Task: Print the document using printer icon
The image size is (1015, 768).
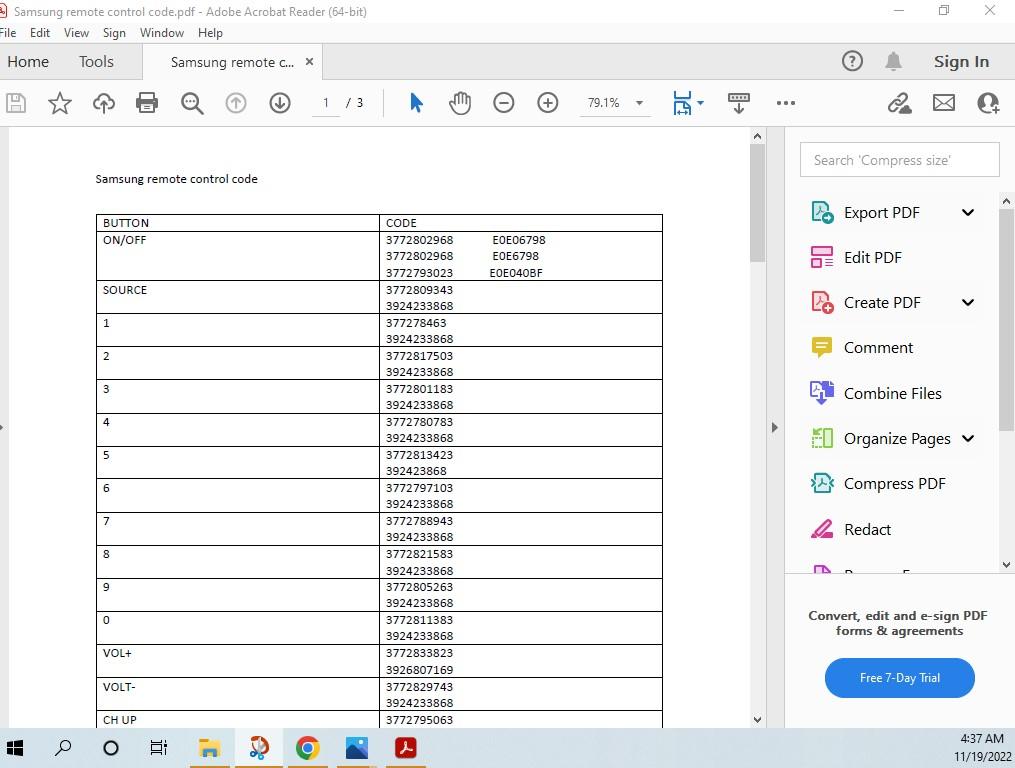Action: point(147,103)
